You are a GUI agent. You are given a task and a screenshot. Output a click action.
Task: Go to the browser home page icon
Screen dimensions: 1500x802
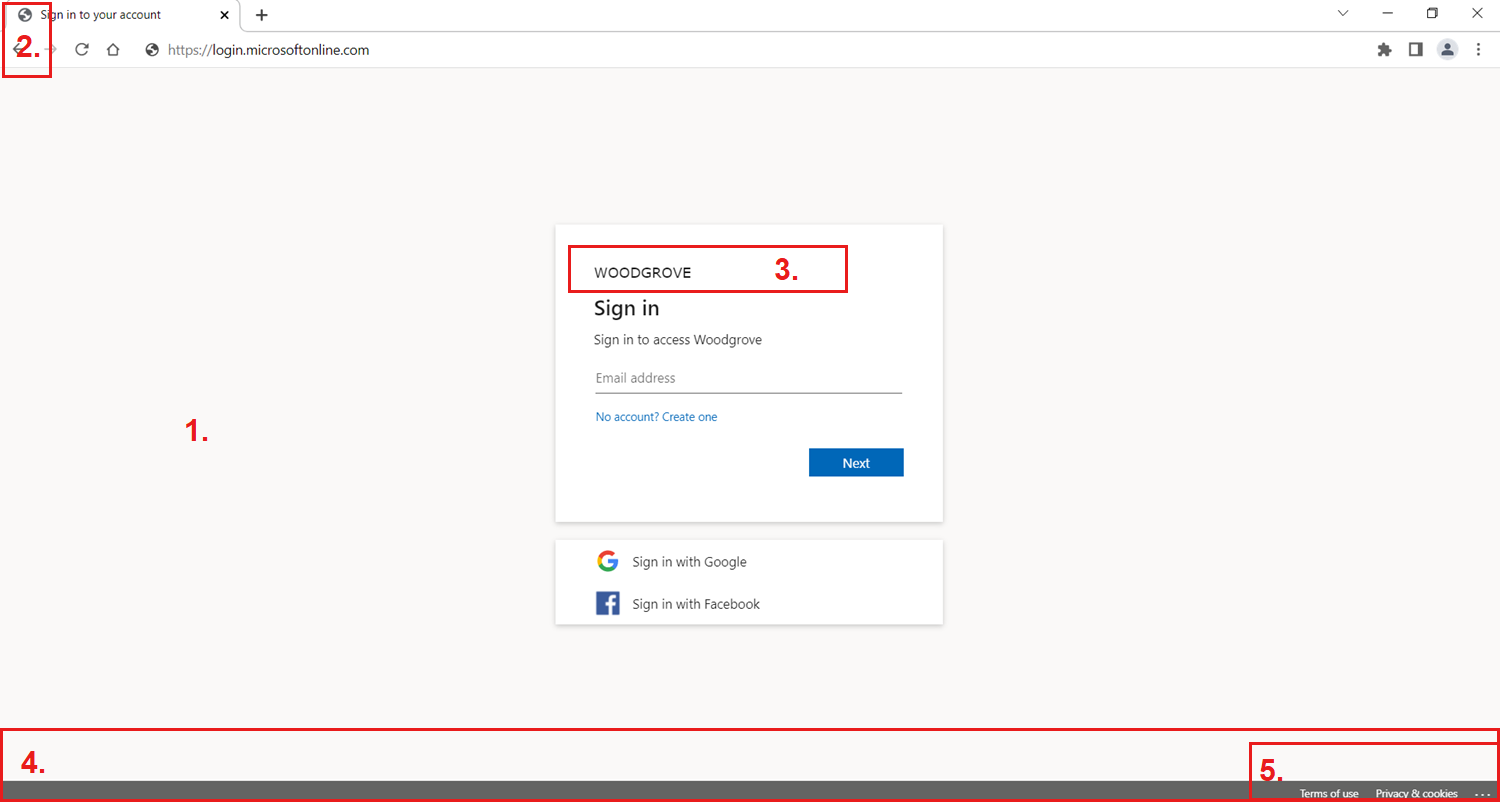[113, 50]
